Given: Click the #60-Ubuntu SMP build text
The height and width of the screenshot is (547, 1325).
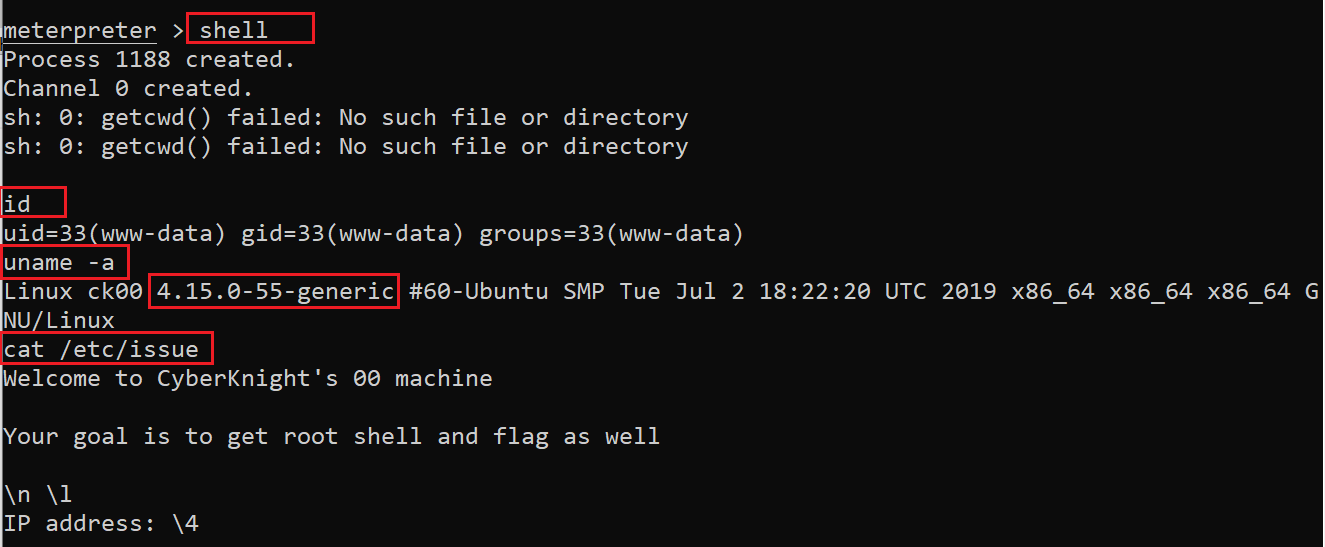Looking at the screenshot, I should pyautogui.click(x=506, y=292).
